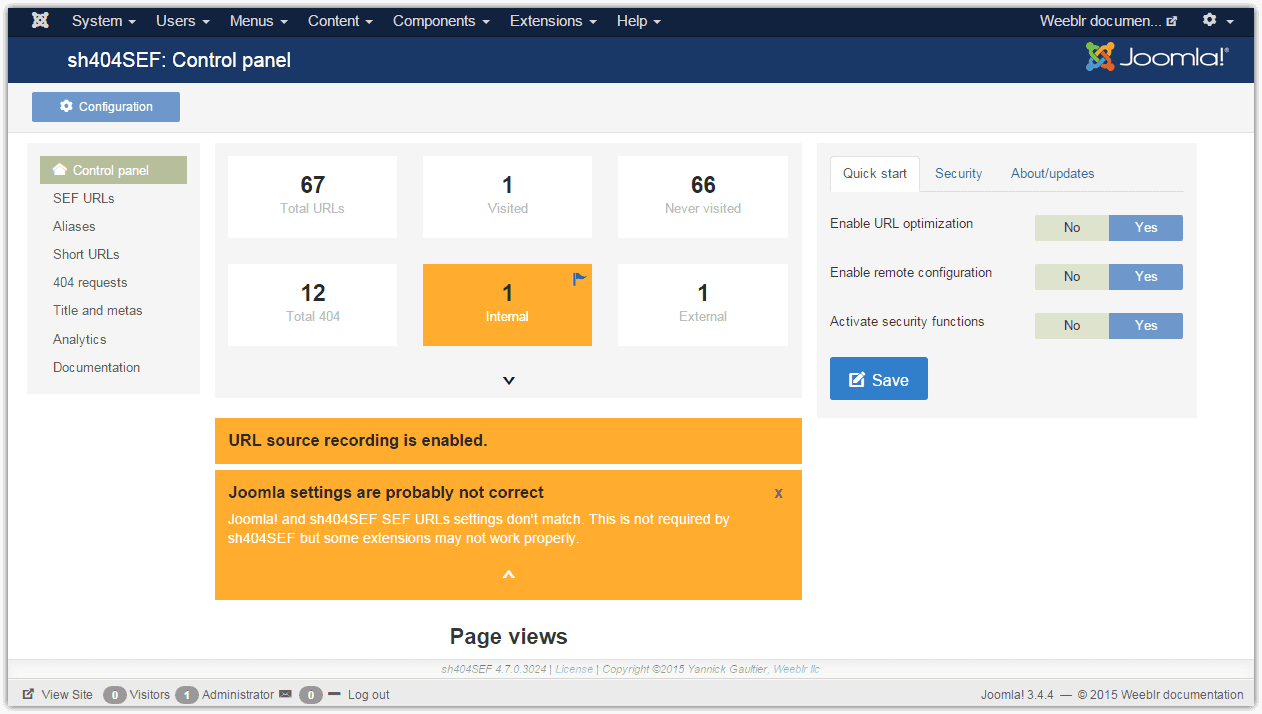Switch to the About/updates tab
The image size is (1262, 714).
tap(1053, 173)
